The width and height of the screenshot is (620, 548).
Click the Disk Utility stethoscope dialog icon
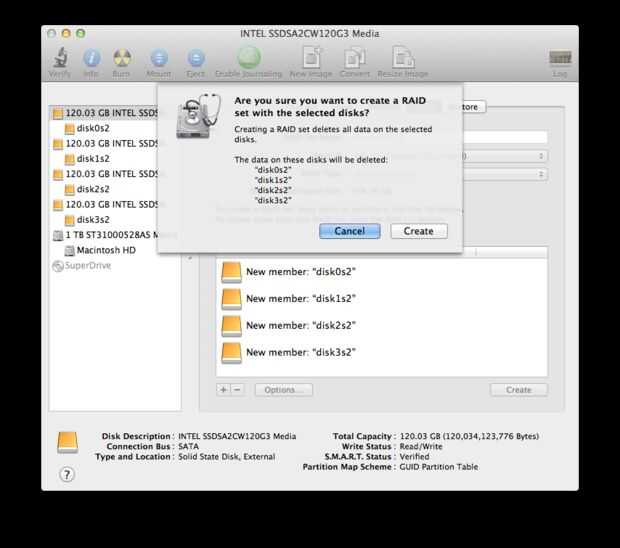pos(198,116)
